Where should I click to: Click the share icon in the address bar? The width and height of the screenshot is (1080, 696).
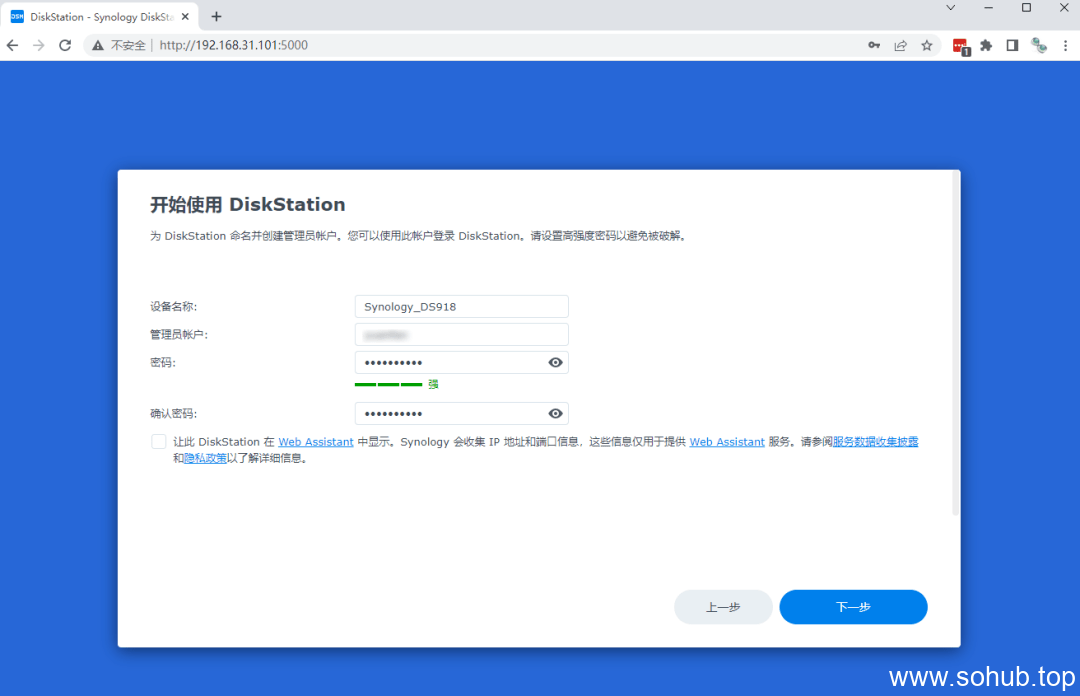[900, 45]
